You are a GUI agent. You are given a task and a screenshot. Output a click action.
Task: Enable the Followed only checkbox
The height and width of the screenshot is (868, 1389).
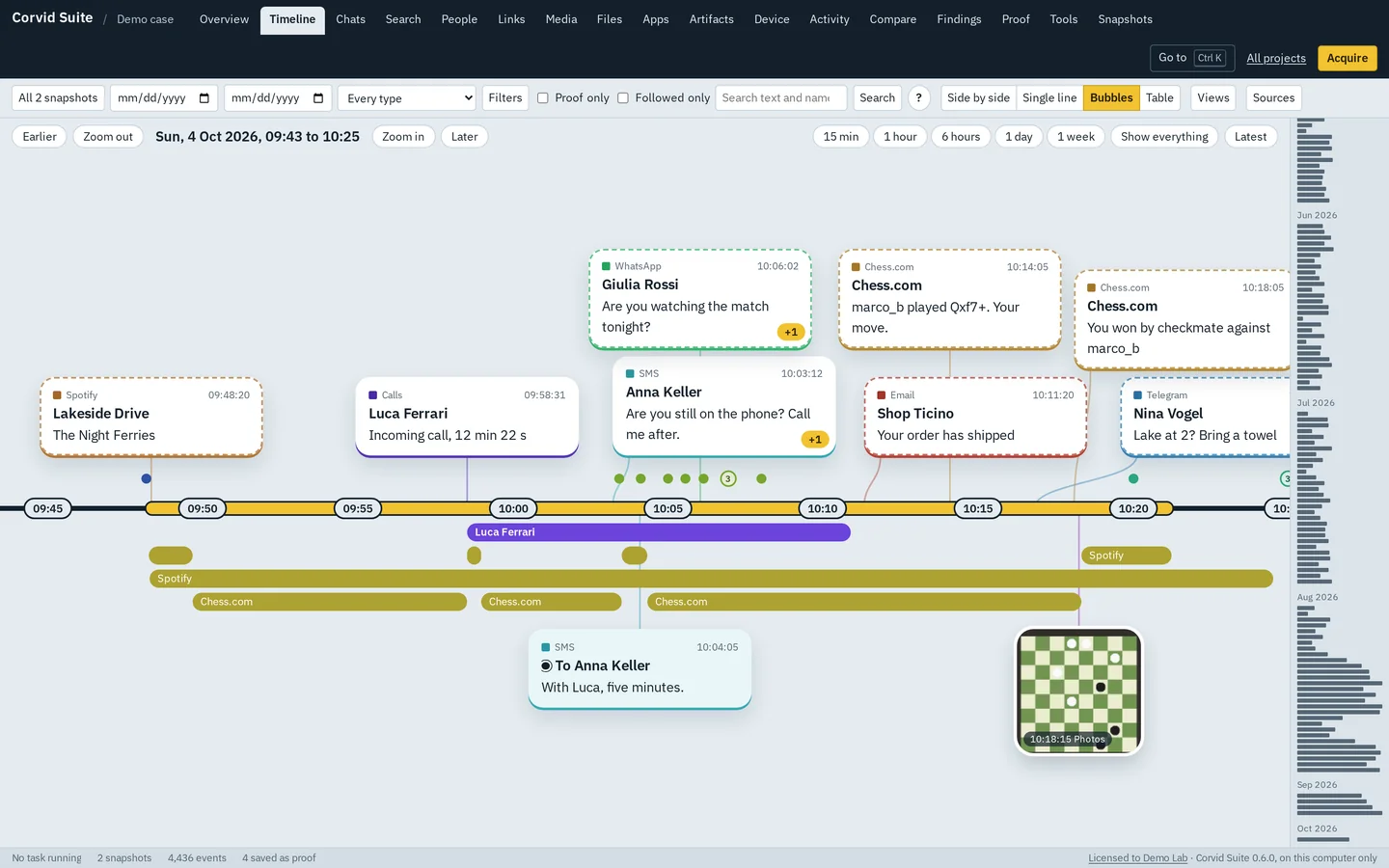coord(623,98)
